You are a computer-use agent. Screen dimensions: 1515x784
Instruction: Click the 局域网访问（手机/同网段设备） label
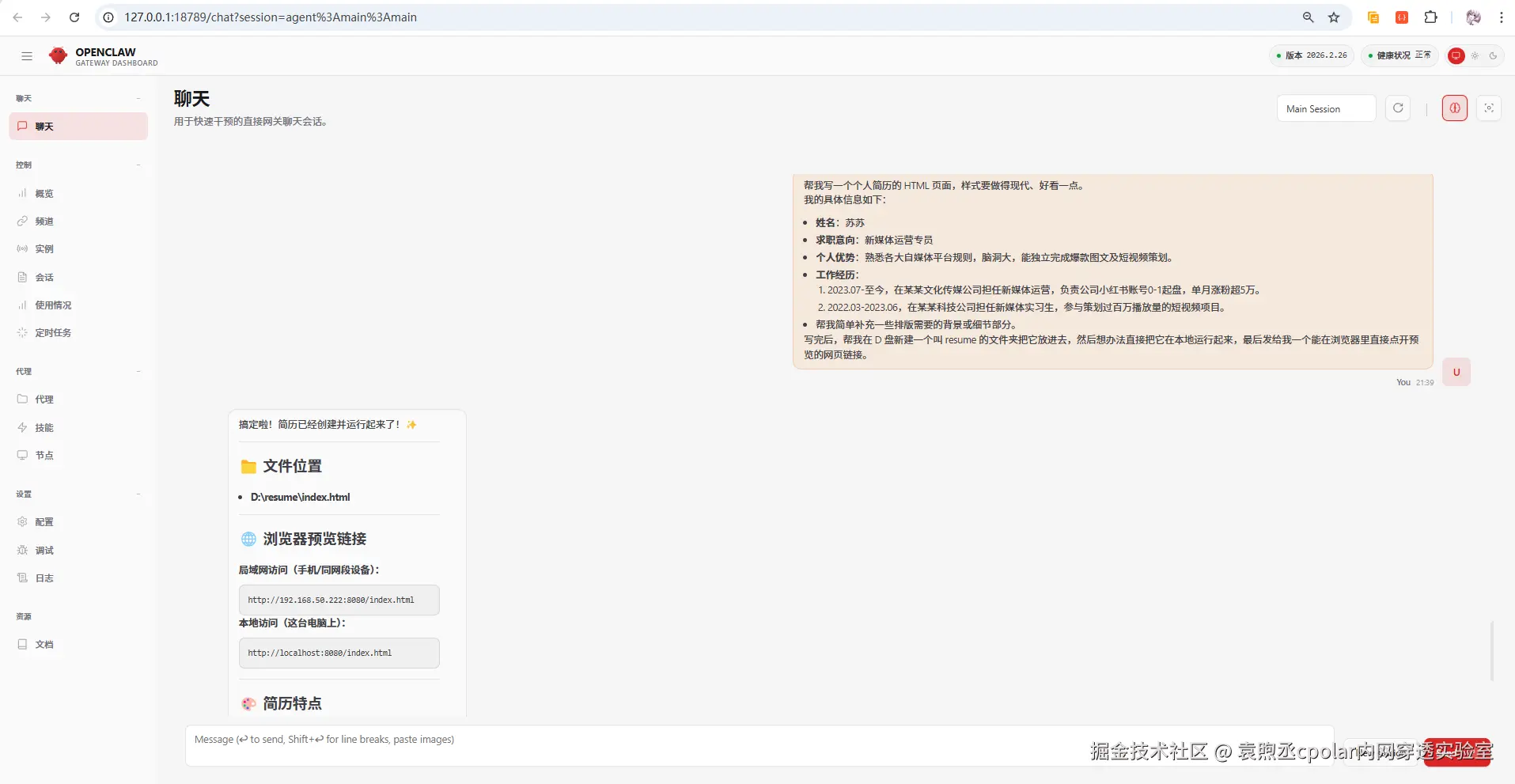[309, 570]
